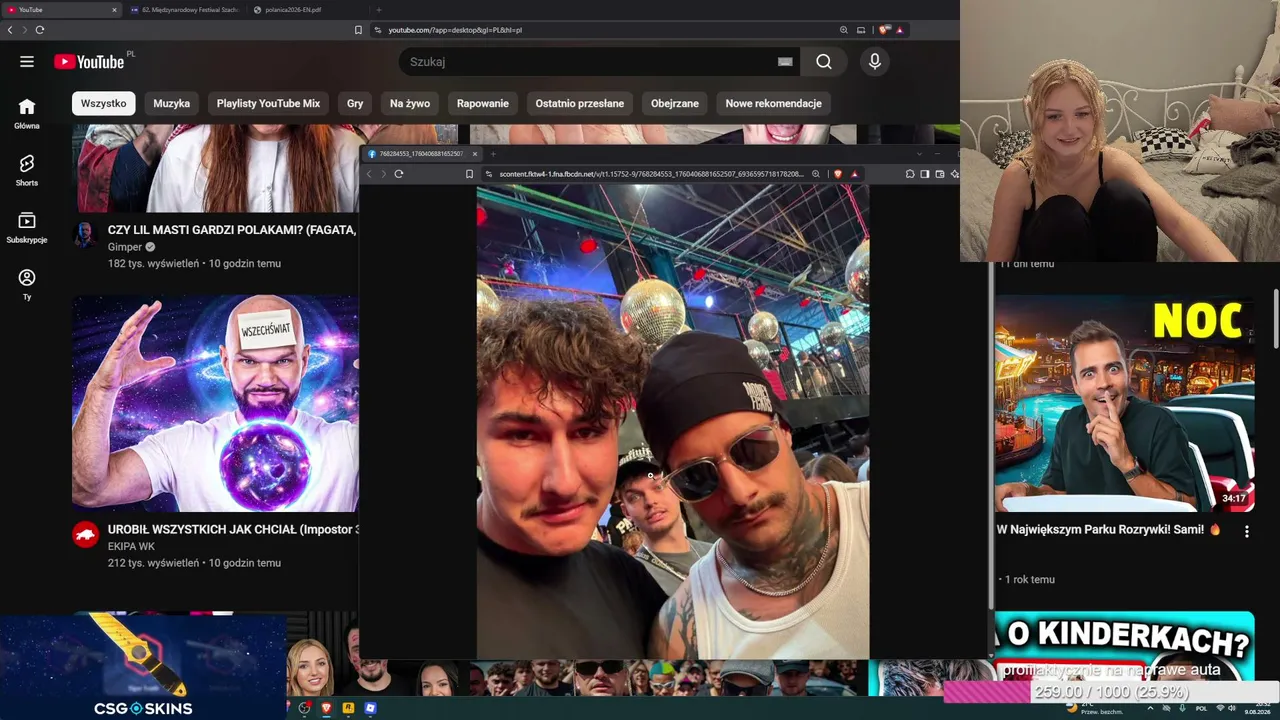Open a new tab in YouTube window
The image size is (1280, 720).
pyautogui.click(x=378, y=10)
